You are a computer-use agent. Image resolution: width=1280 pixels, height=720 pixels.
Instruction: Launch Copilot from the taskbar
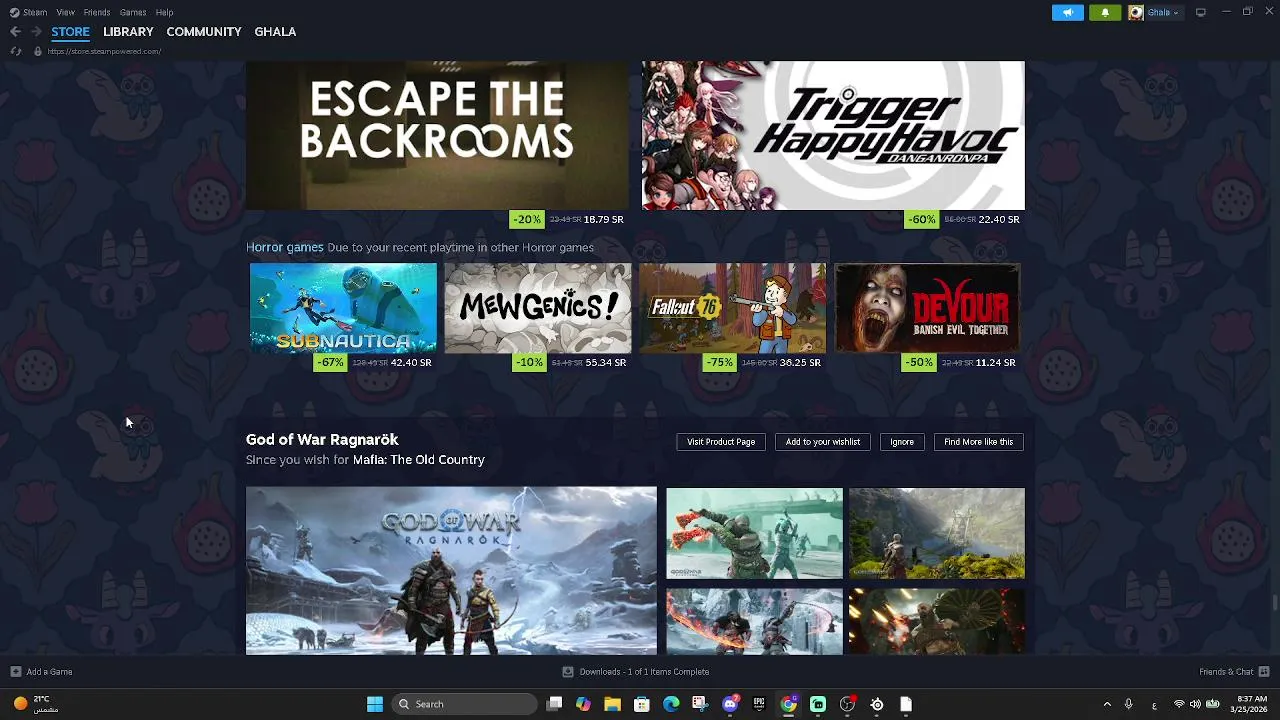tap(584, 704)
